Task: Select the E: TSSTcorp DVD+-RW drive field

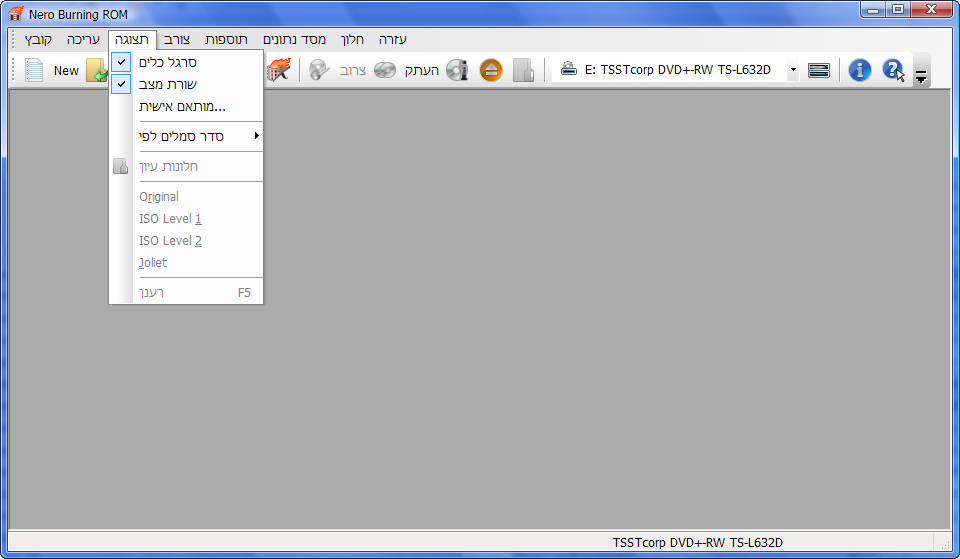Action: [676, 69]
